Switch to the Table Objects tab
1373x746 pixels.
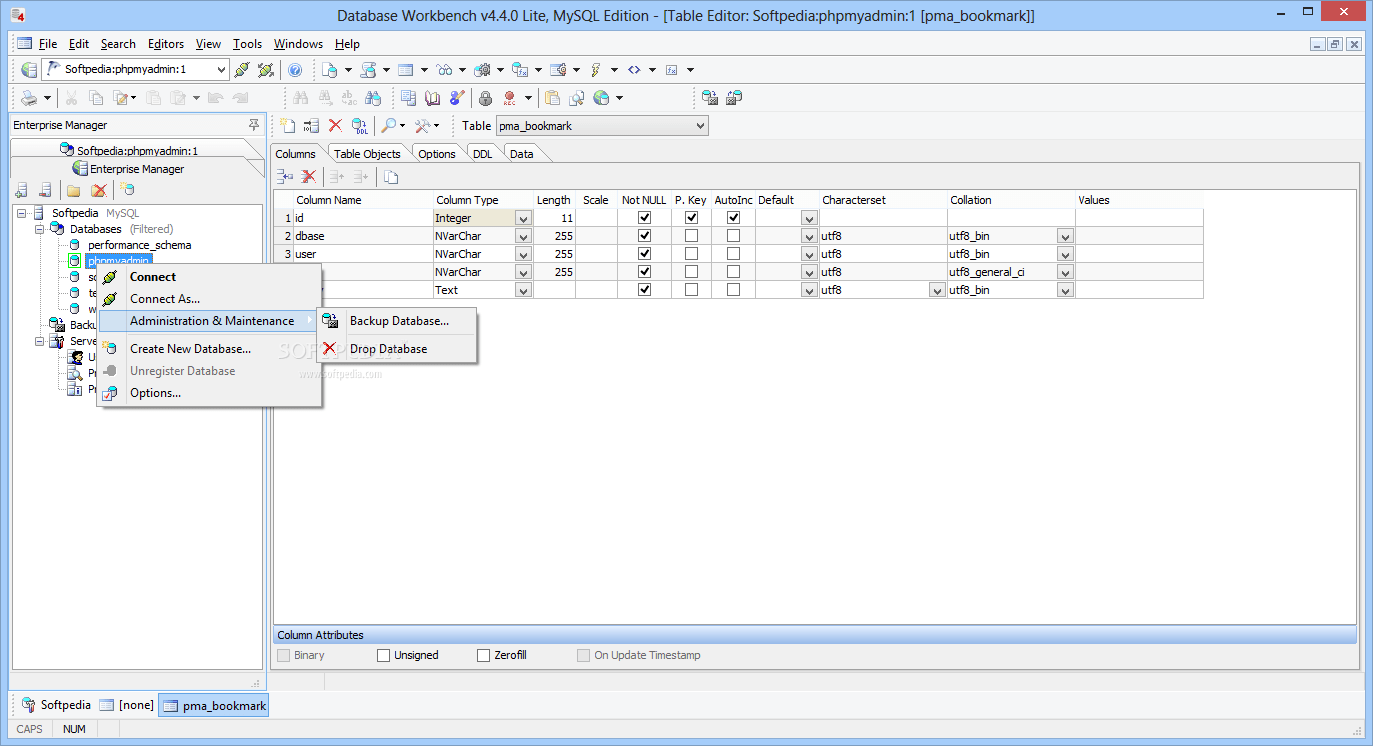pos(367,154)
